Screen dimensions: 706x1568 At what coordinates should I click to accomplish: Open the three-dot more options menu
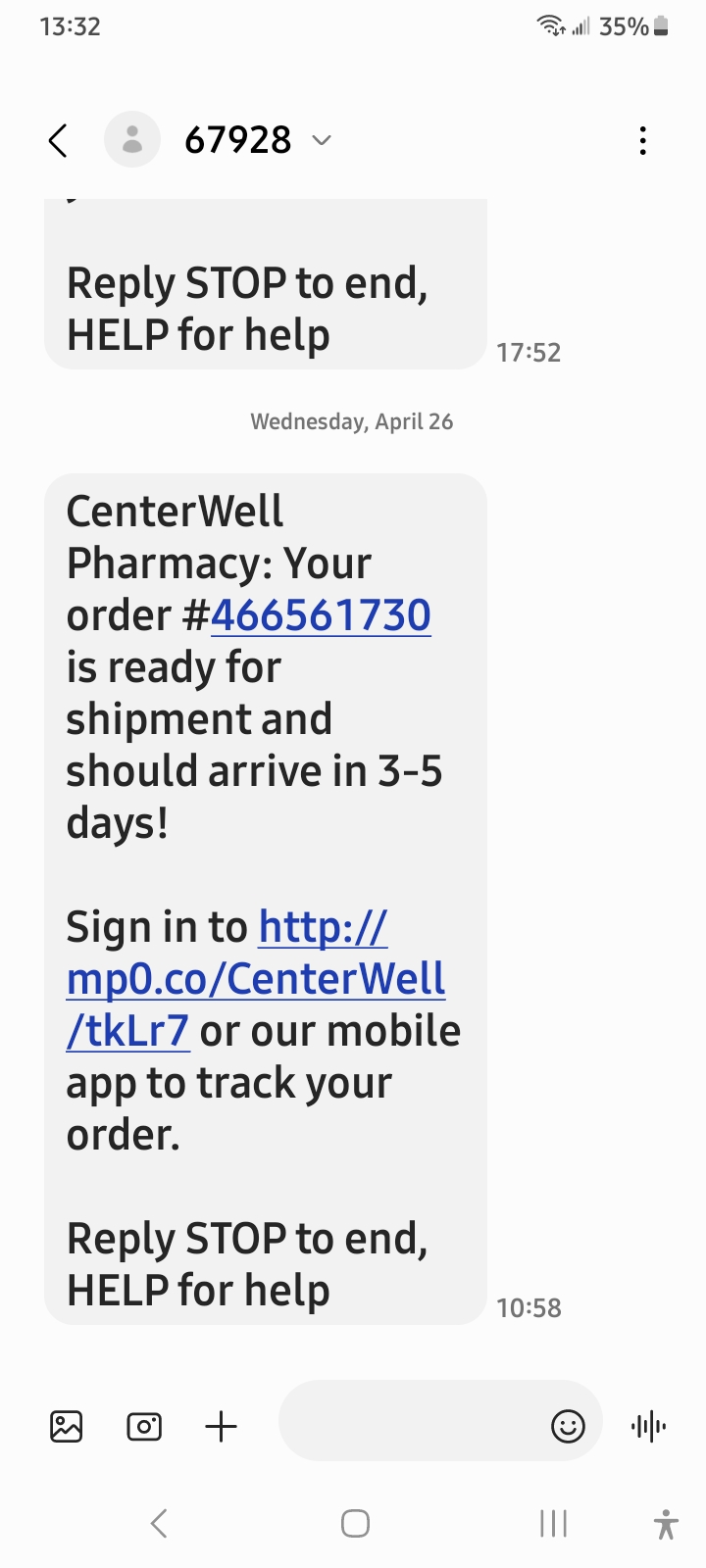pos(642,141)
